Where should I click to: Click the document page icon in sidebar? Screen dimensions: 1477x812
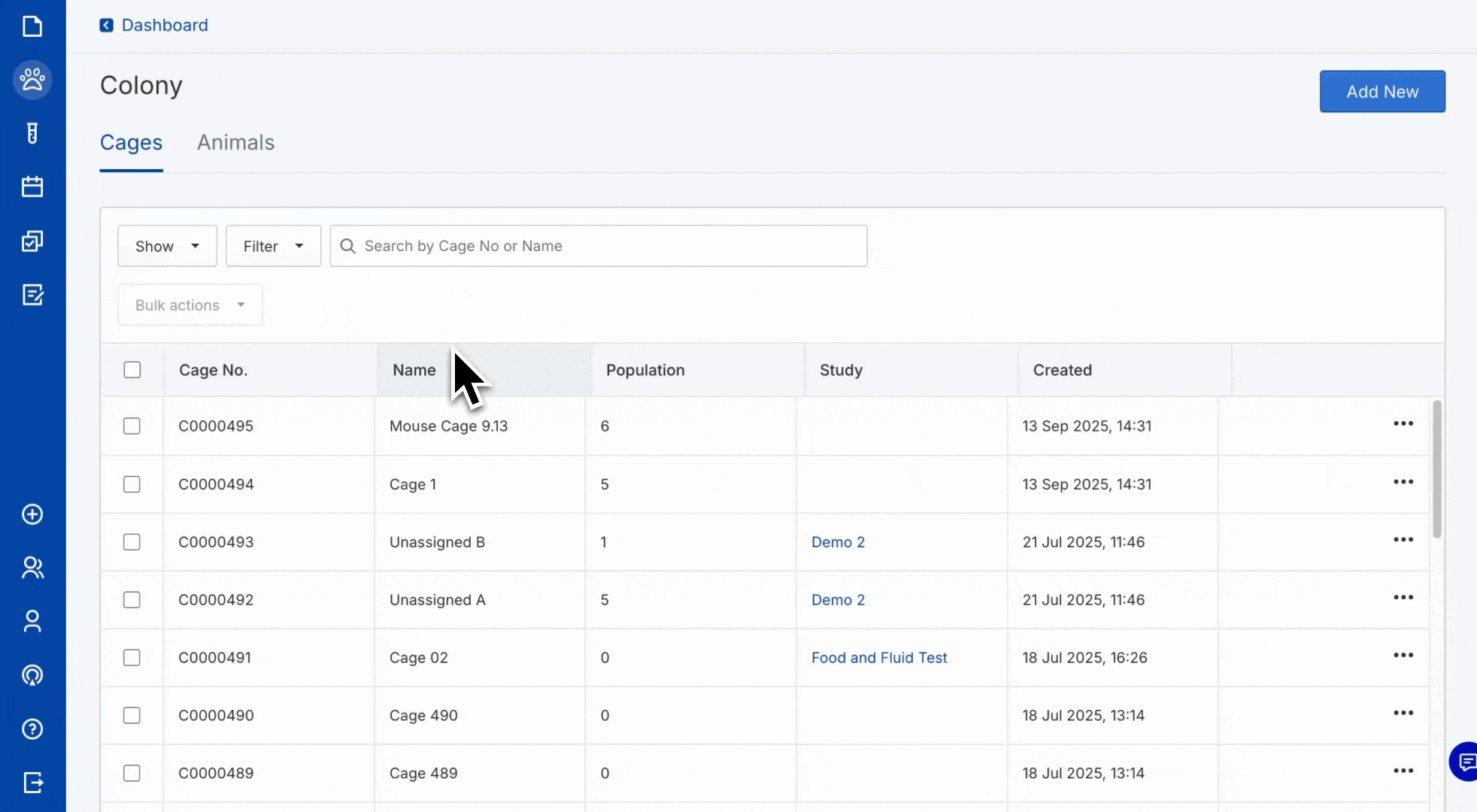(x=32, y=26)
